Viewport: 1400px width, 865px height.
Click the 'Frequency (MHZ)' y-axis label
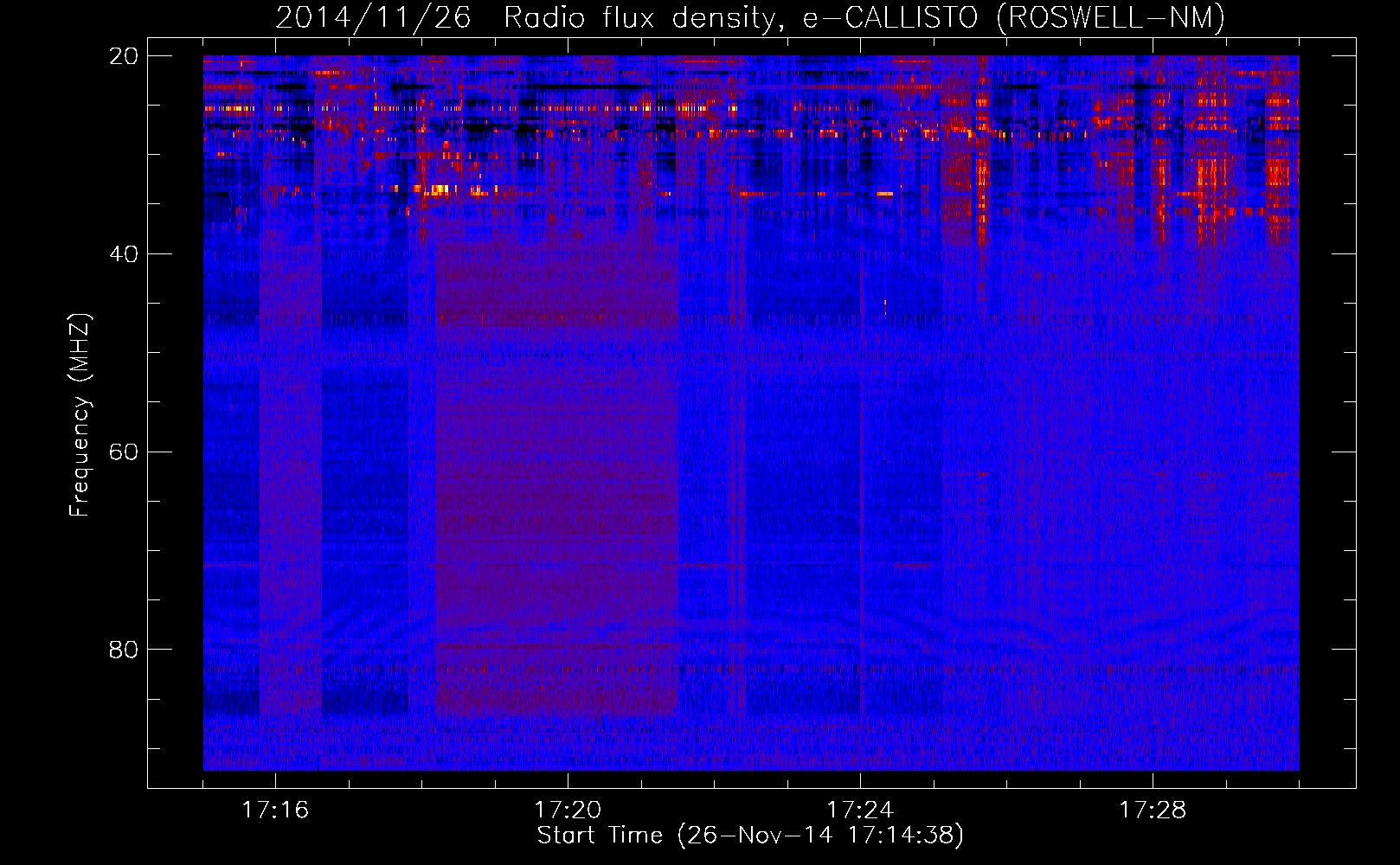coord(79,415)
